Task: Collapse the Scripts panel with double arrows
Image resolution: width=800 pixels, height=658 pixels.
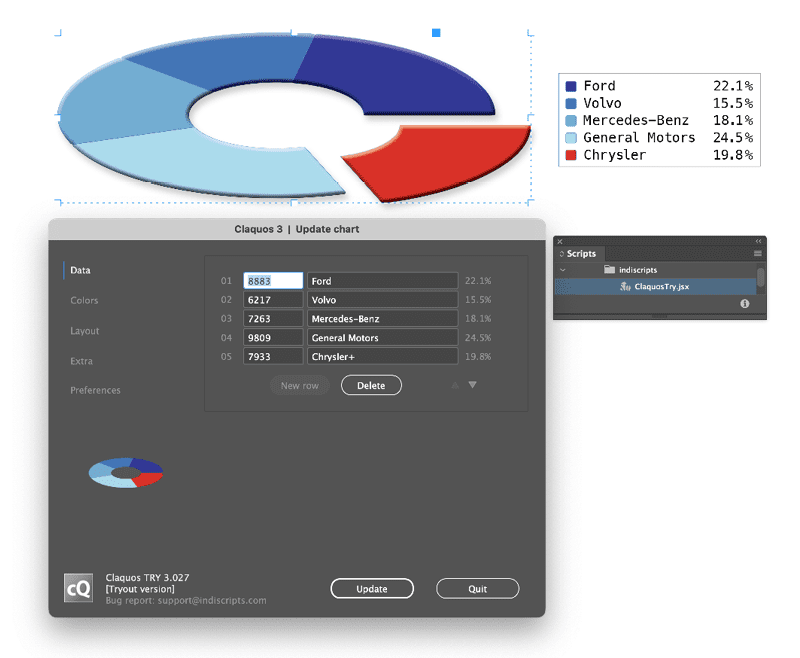Action: 758,241
